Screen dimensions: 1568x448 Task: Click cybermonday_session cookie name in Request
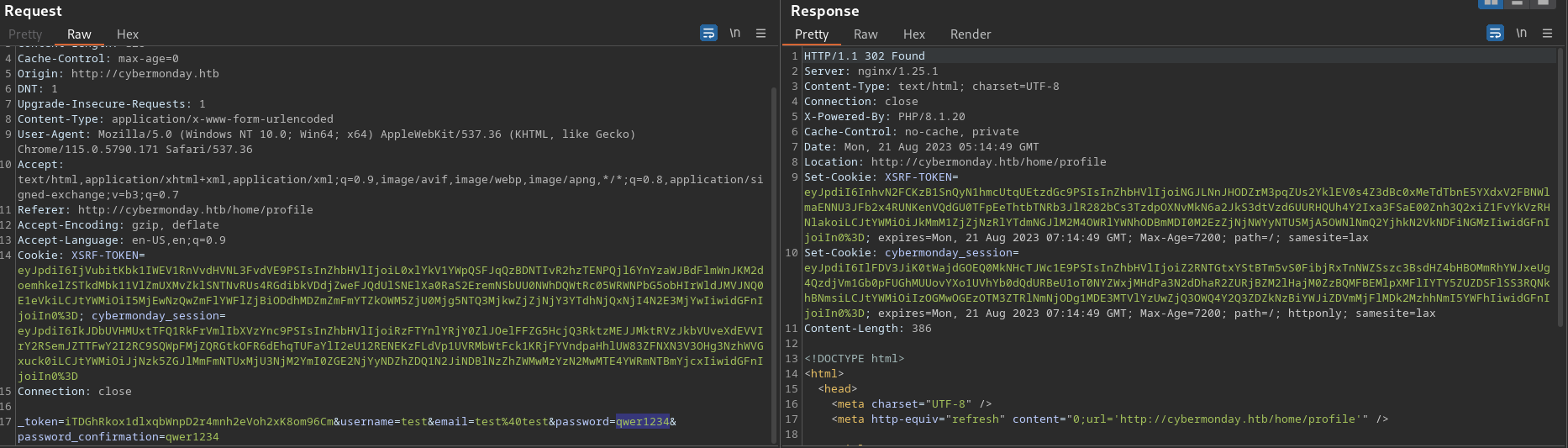155,316
